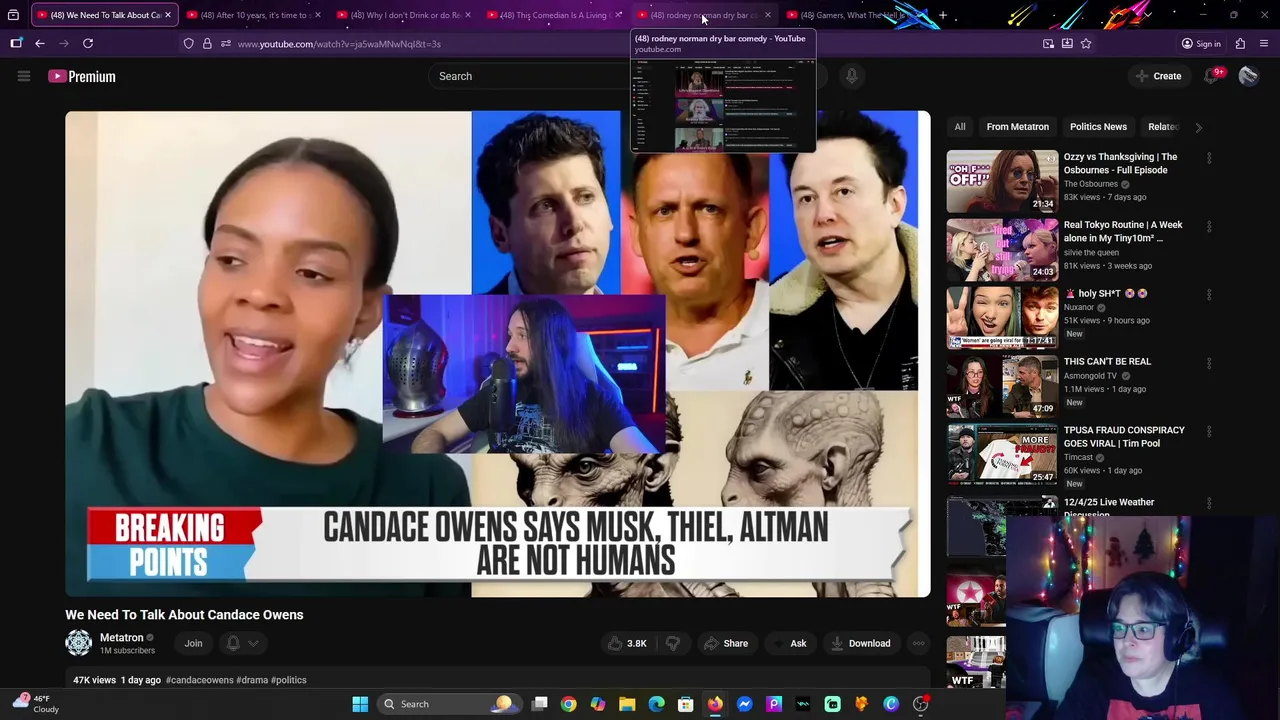Select the All filter chip
Screen dimensions: 1280x720
[960, 127]
